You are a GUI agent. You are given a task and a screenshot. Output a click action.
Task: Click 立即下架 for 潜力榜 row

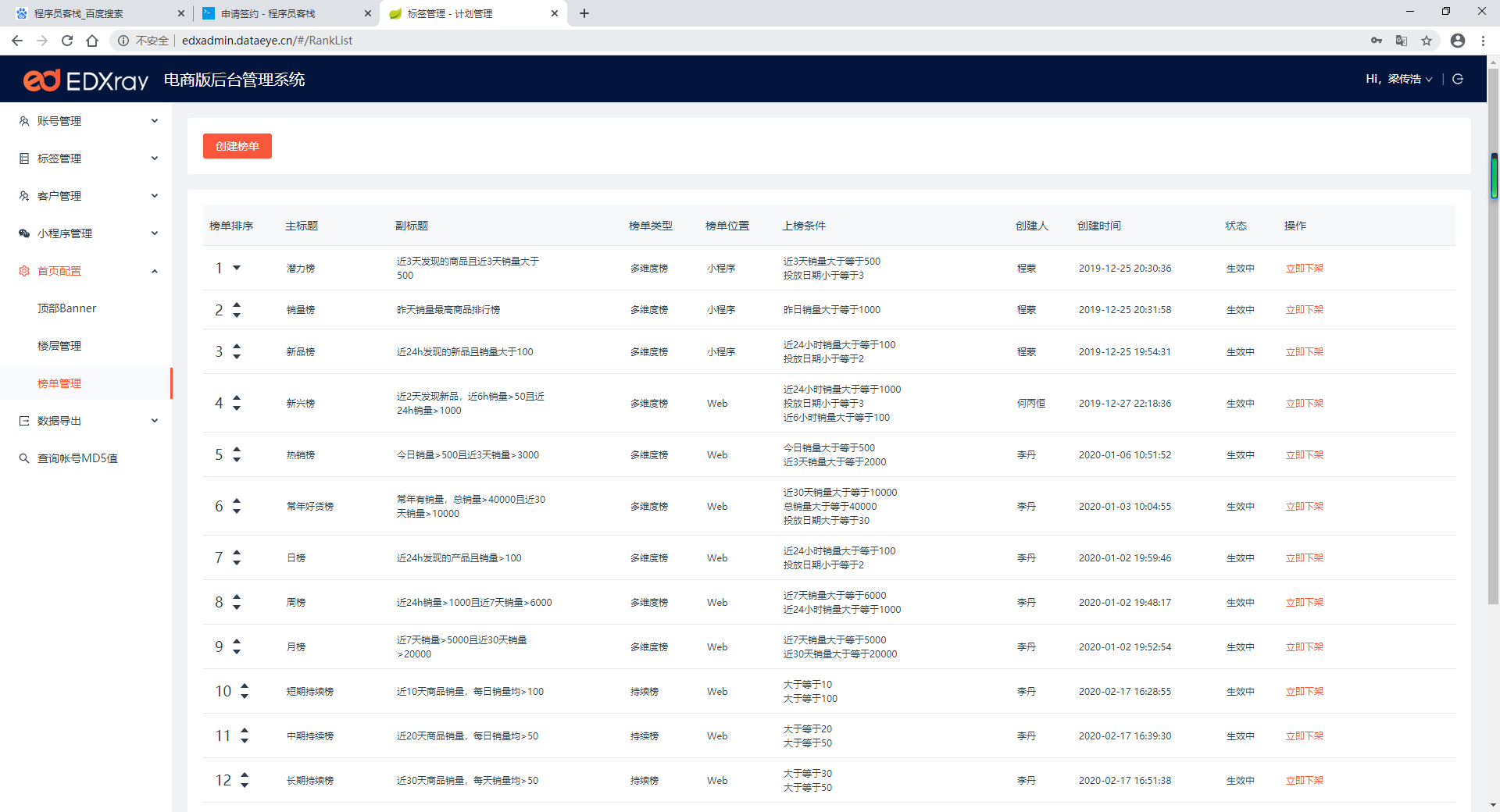[x=1305, y=268]
